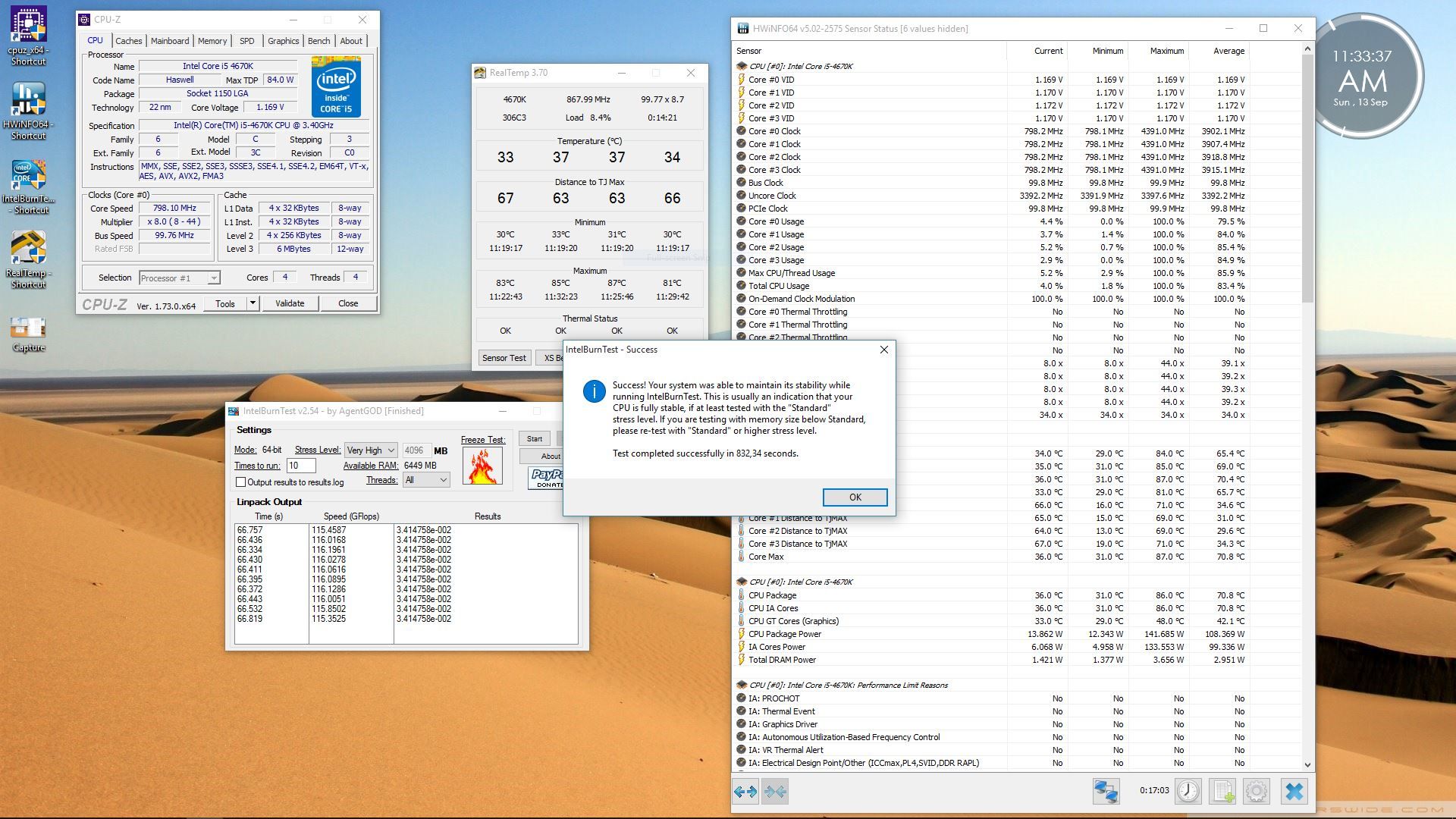The width and height of the screenshot is (1456, 819).
Task: Click the XS Bench button in RealTemp
Action: pos(551,358)
